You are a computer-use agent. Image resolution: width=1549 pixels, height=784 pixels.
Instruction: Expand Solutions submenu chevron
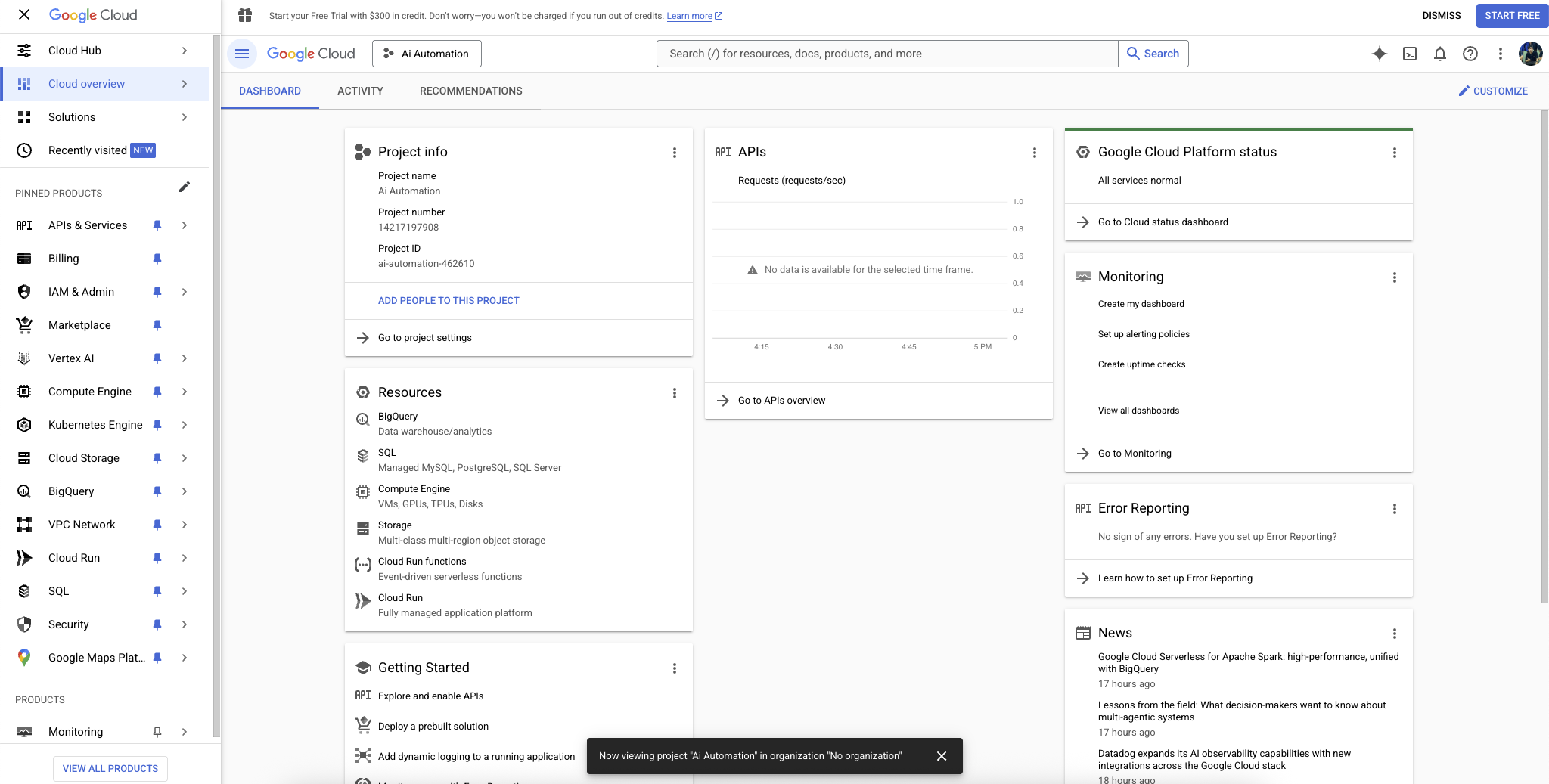(185, 117)
